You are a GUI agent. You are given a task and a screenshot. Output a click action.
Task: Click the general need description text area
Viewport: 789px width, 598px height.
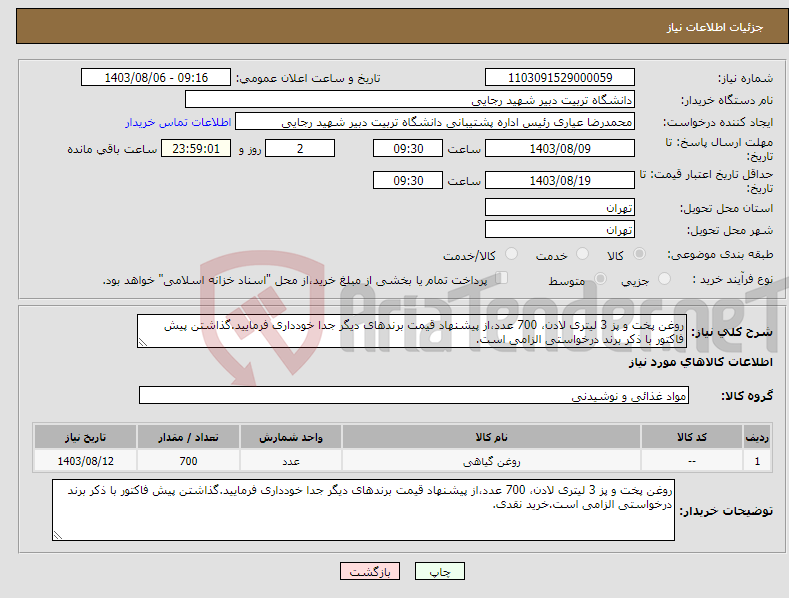(412, 331)
